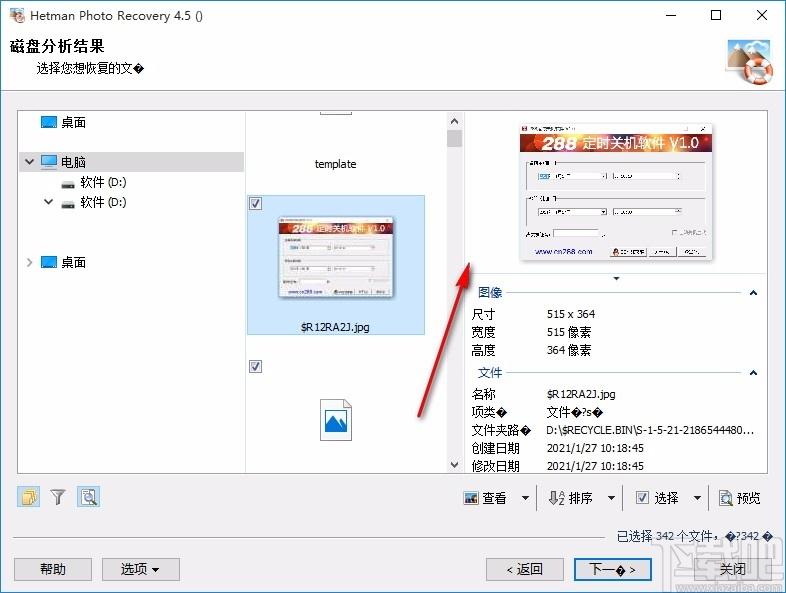Collapse the second 软件 (D:) node
This screenshot has height=593, width=786.
(x=49, y=202)
